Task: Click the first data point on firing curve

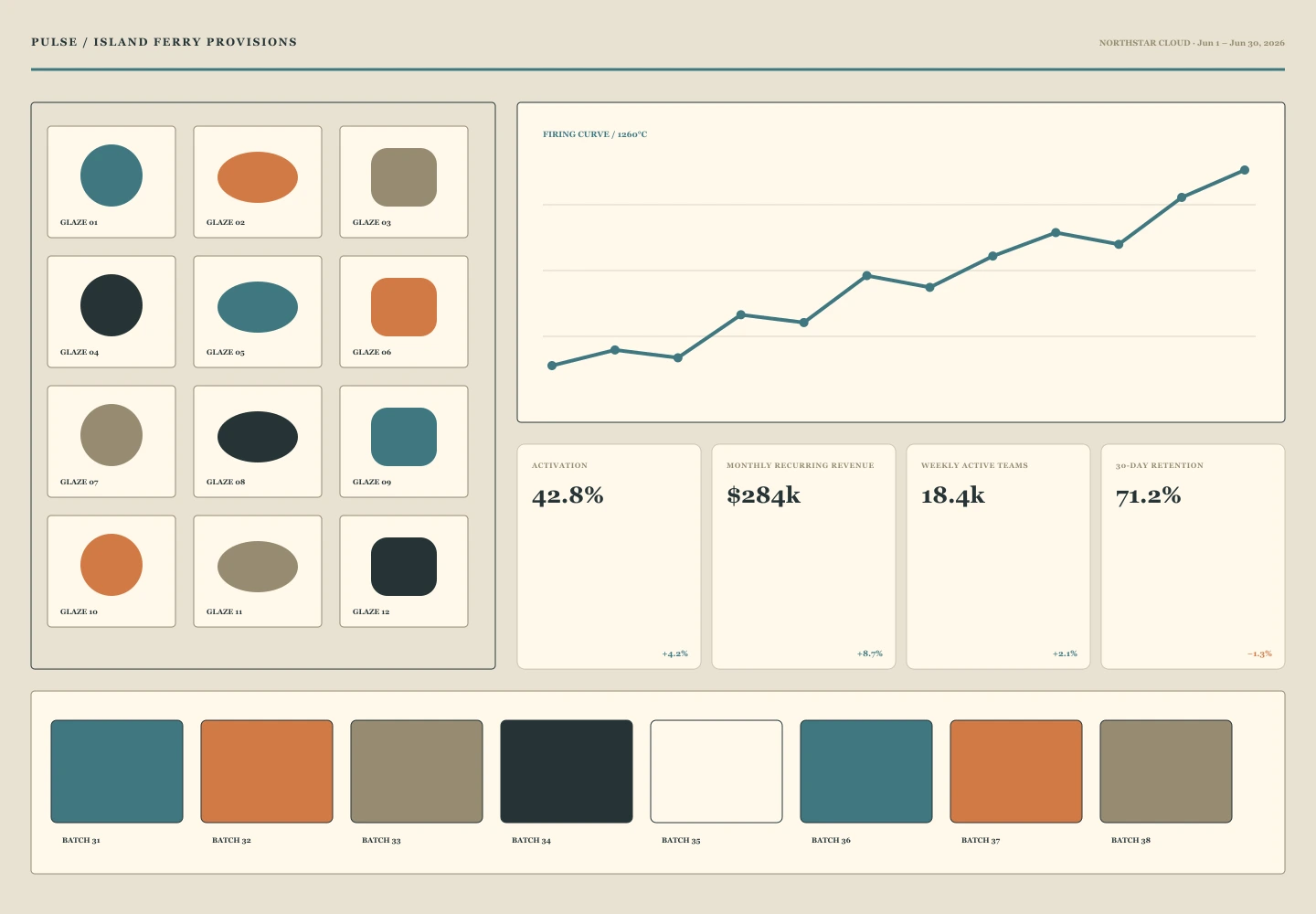Action: click(552, 366)
